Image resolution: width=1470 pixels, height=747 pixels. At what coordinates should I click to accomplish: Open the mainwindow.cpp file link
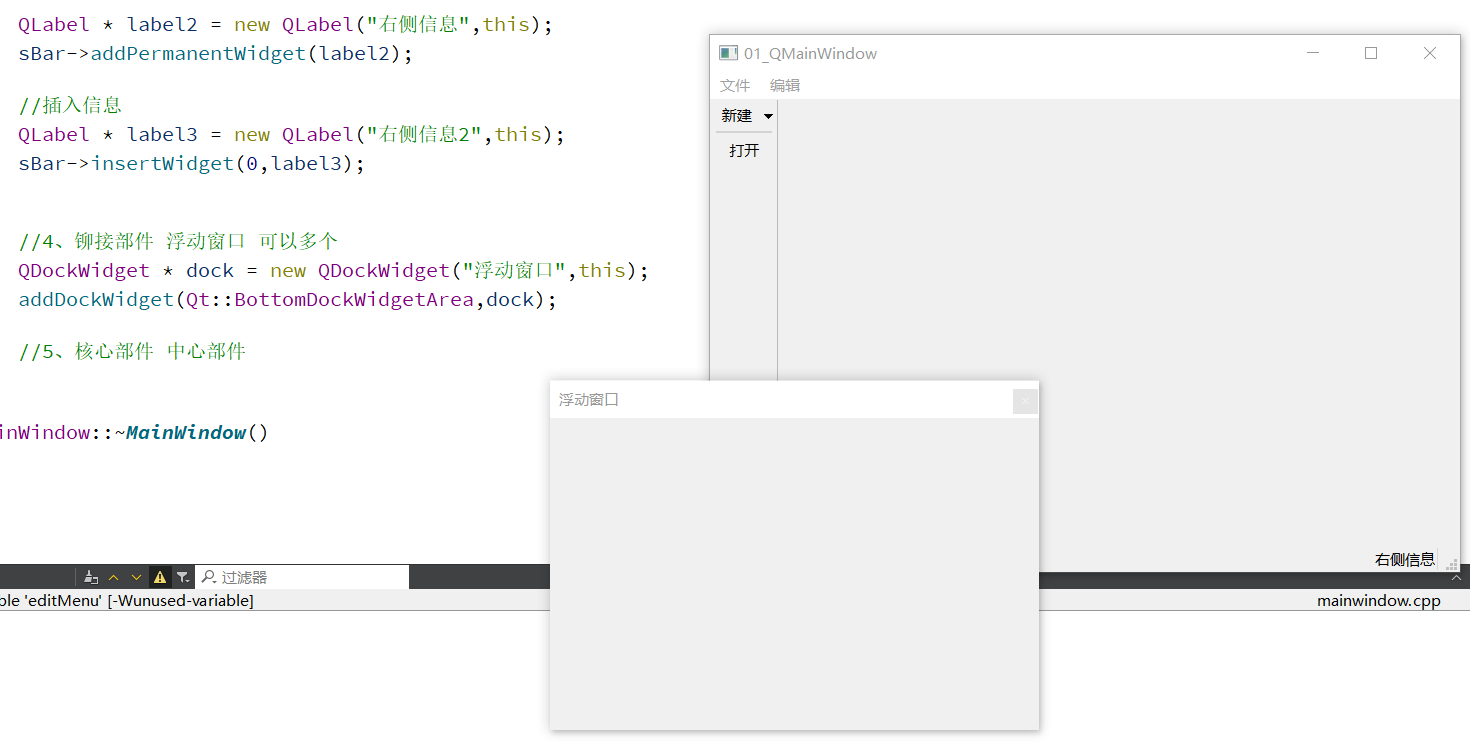1378,601
